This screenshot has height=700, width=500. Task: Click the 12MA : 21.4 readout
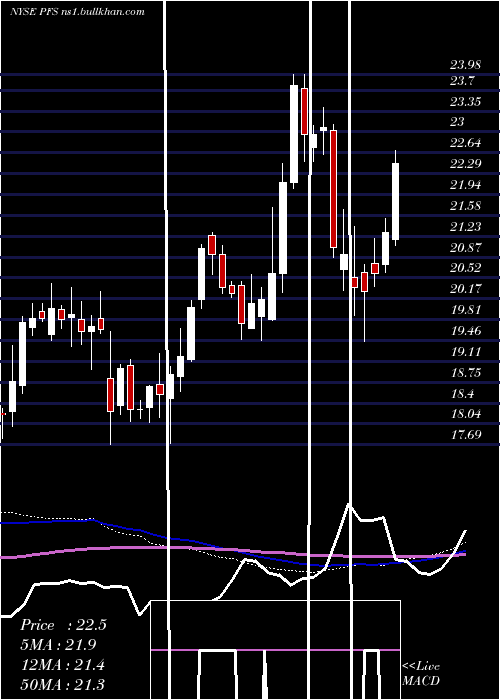point(63,665)
